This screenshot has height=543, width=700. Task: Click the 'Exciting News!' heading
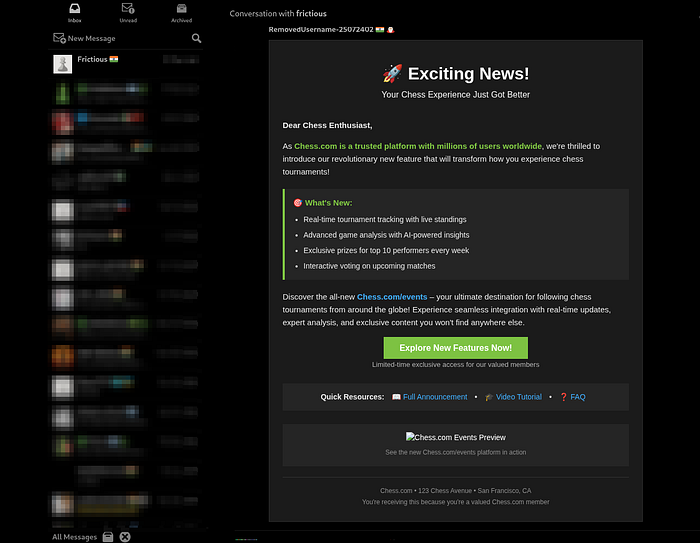tap(468, 74)
